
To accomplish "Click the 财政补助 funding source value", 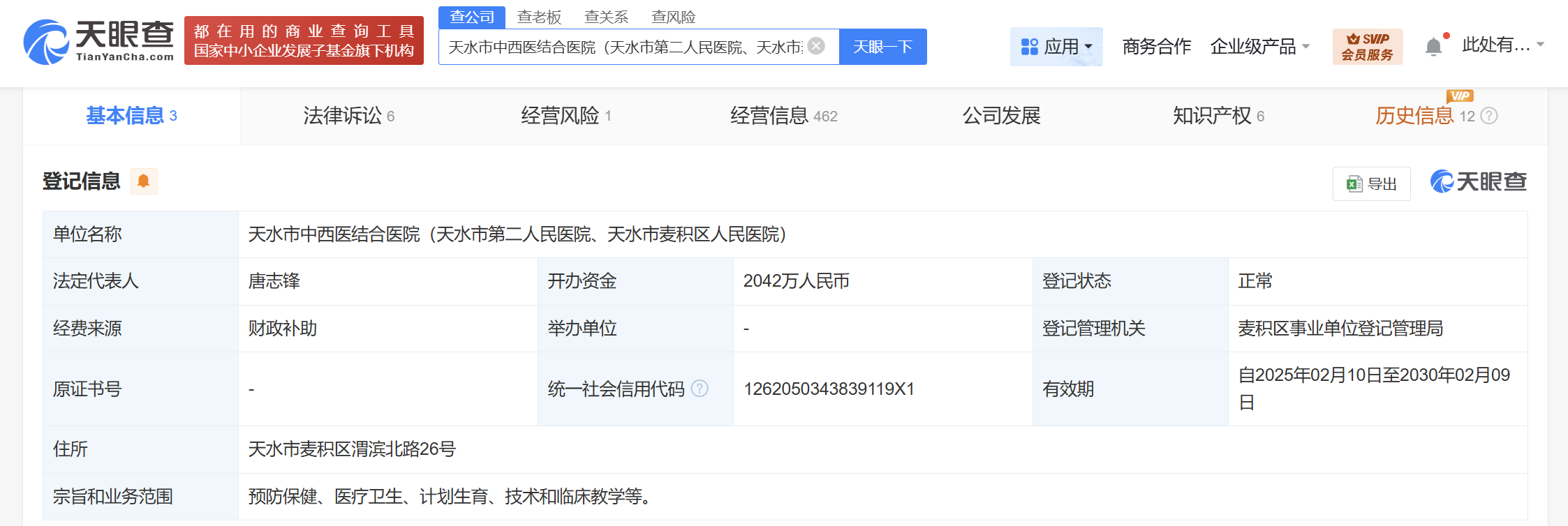I will click(283, 329).
